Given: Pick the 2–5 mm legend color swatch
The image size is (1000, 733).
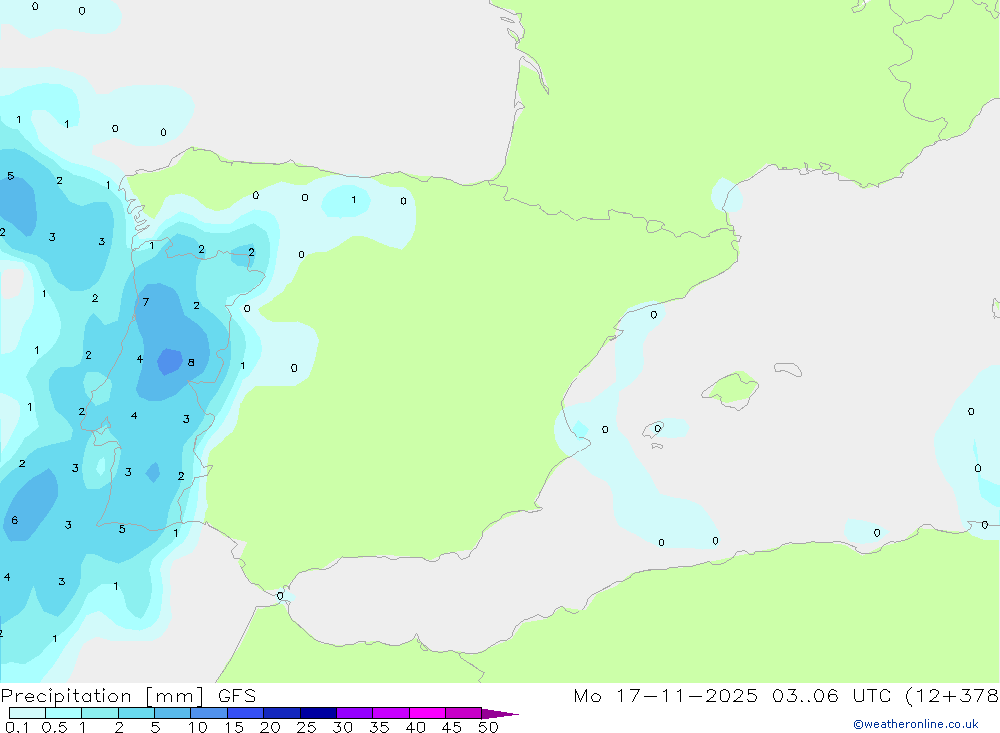Looking at the screenshot, I should click(136, 713).
